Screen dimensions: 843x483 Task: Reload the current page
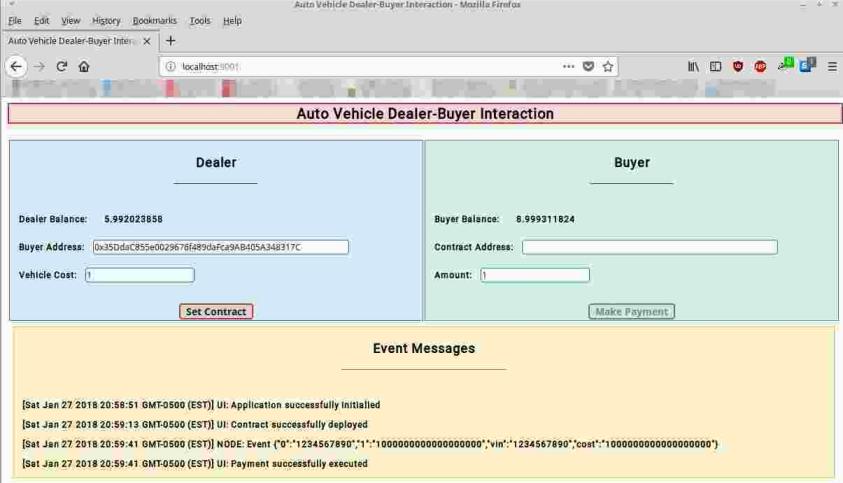[62, 66]
